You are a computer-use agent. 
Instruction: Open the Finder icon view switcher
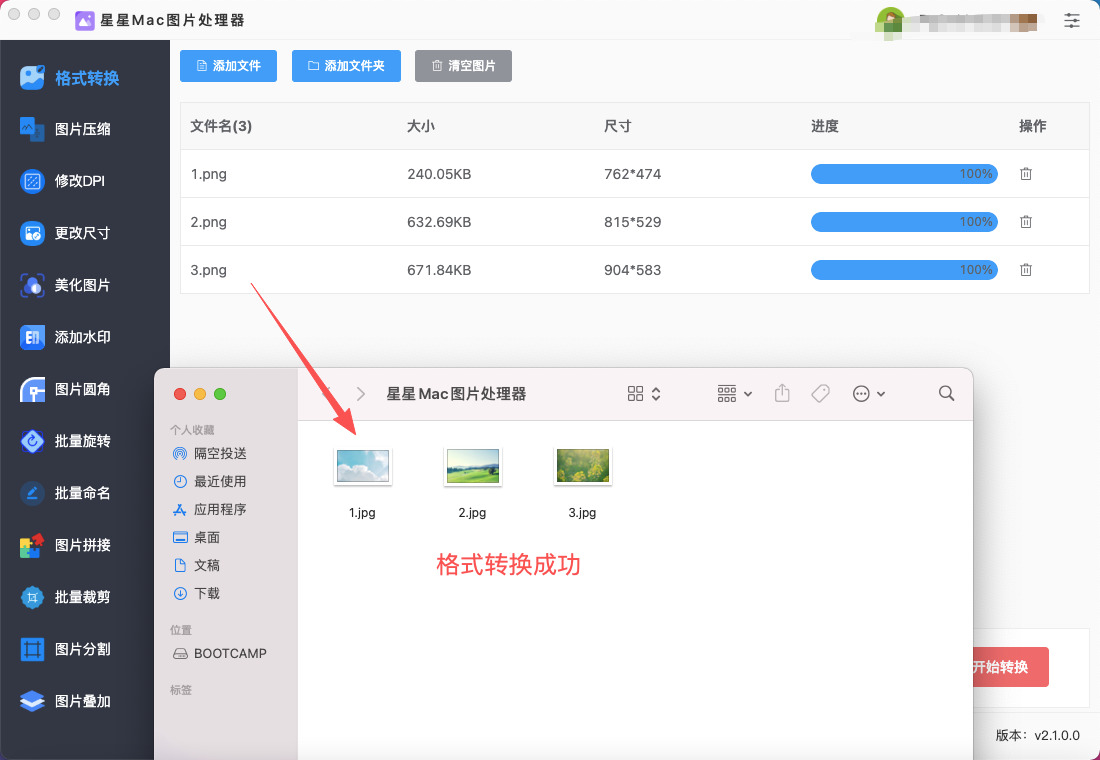point(644,394)
